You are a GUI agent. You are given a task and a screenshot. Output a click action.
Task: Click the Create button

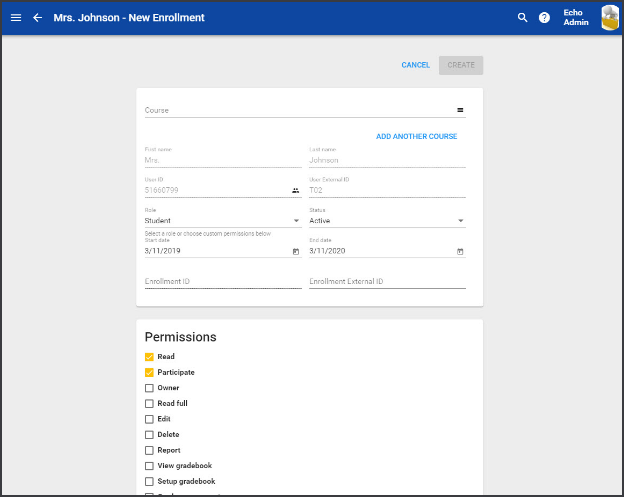point(461,65)
